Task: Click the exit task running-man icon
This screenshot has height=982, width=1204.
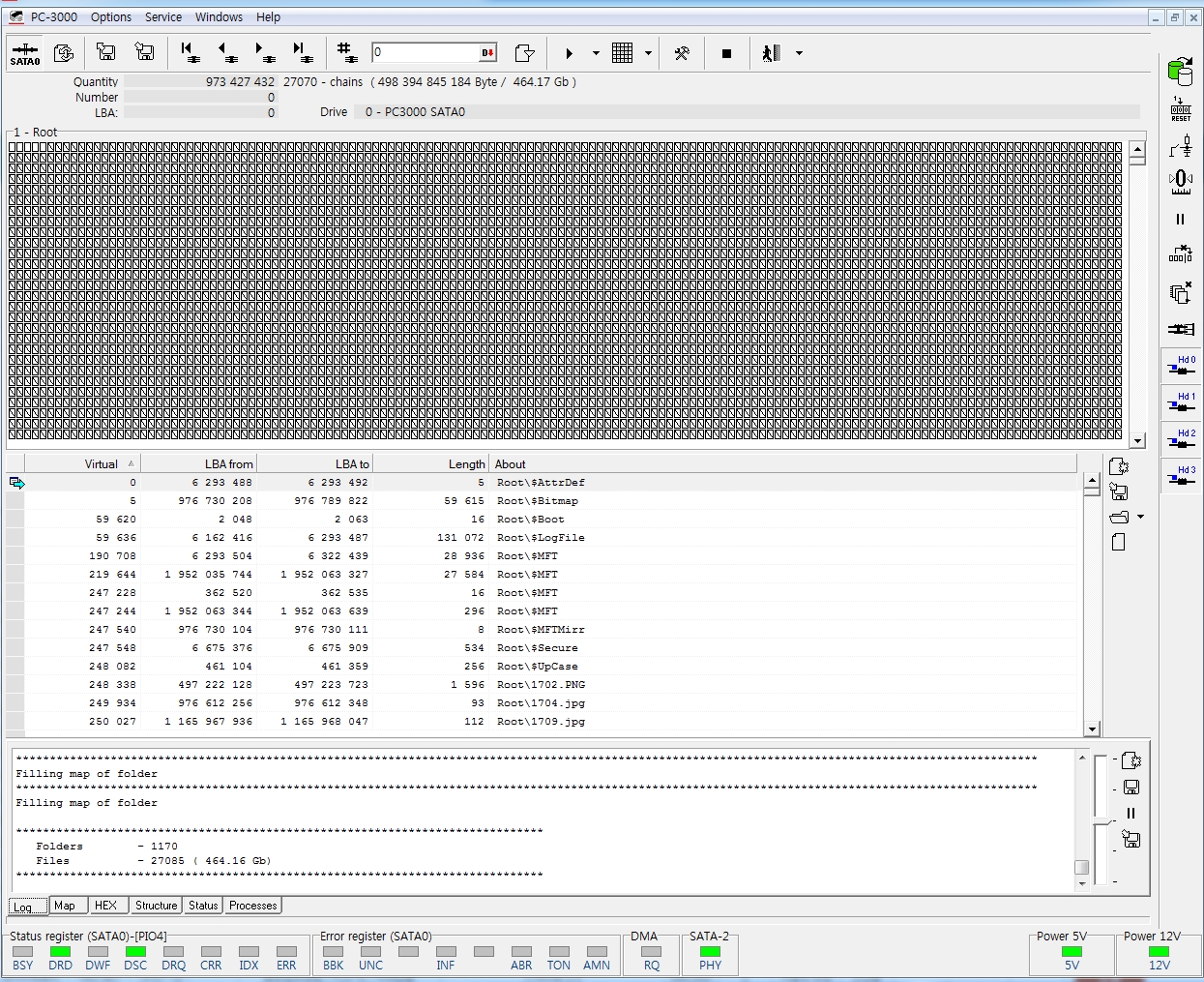Action: click(x=771, y=53)
